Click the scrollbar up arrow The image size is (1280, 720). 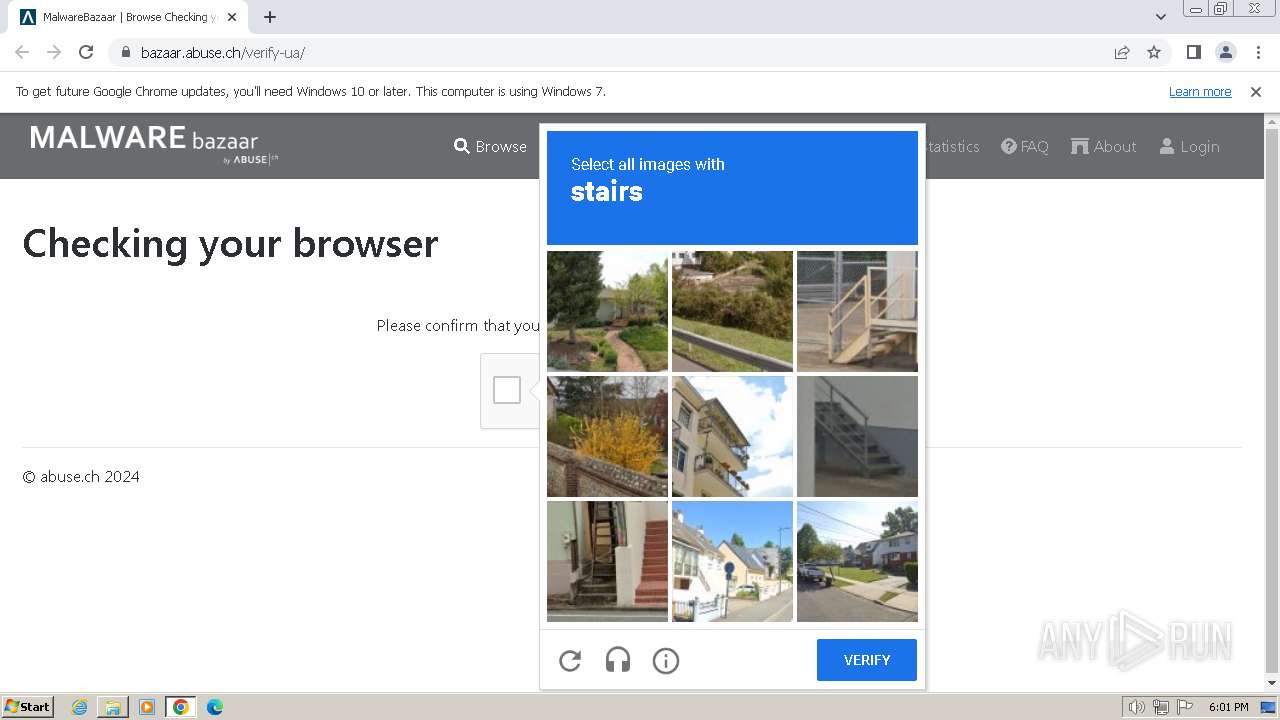(1272, 120)
